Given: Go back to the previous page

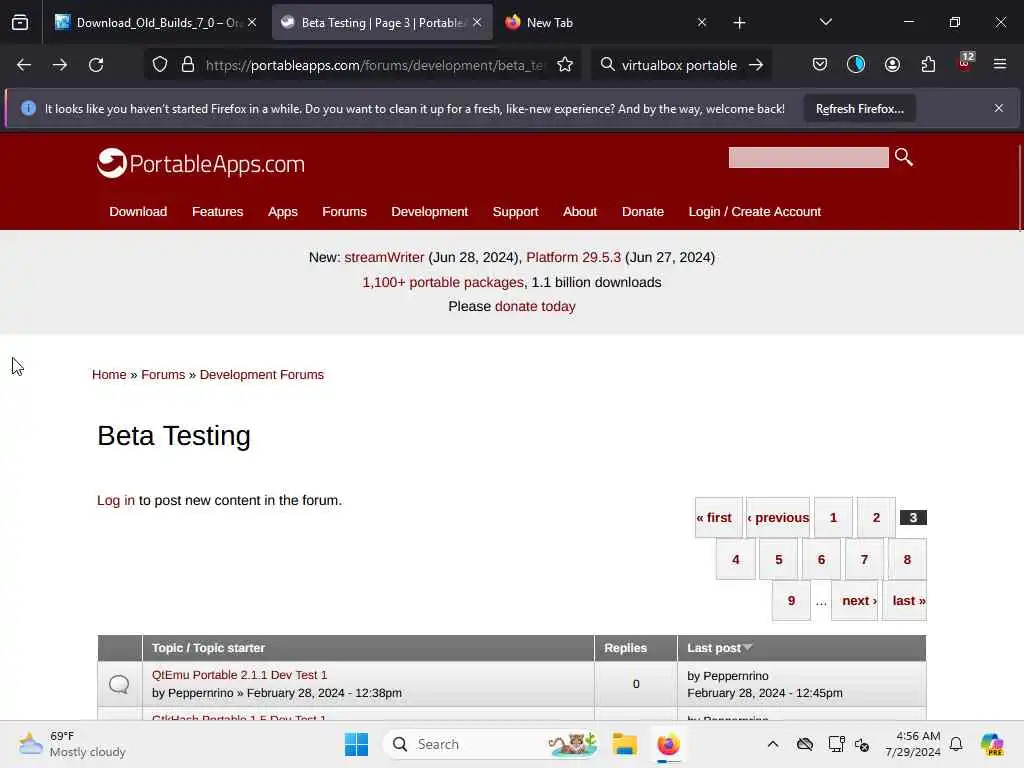Looking at the screenshot, I should click(24, 65).
